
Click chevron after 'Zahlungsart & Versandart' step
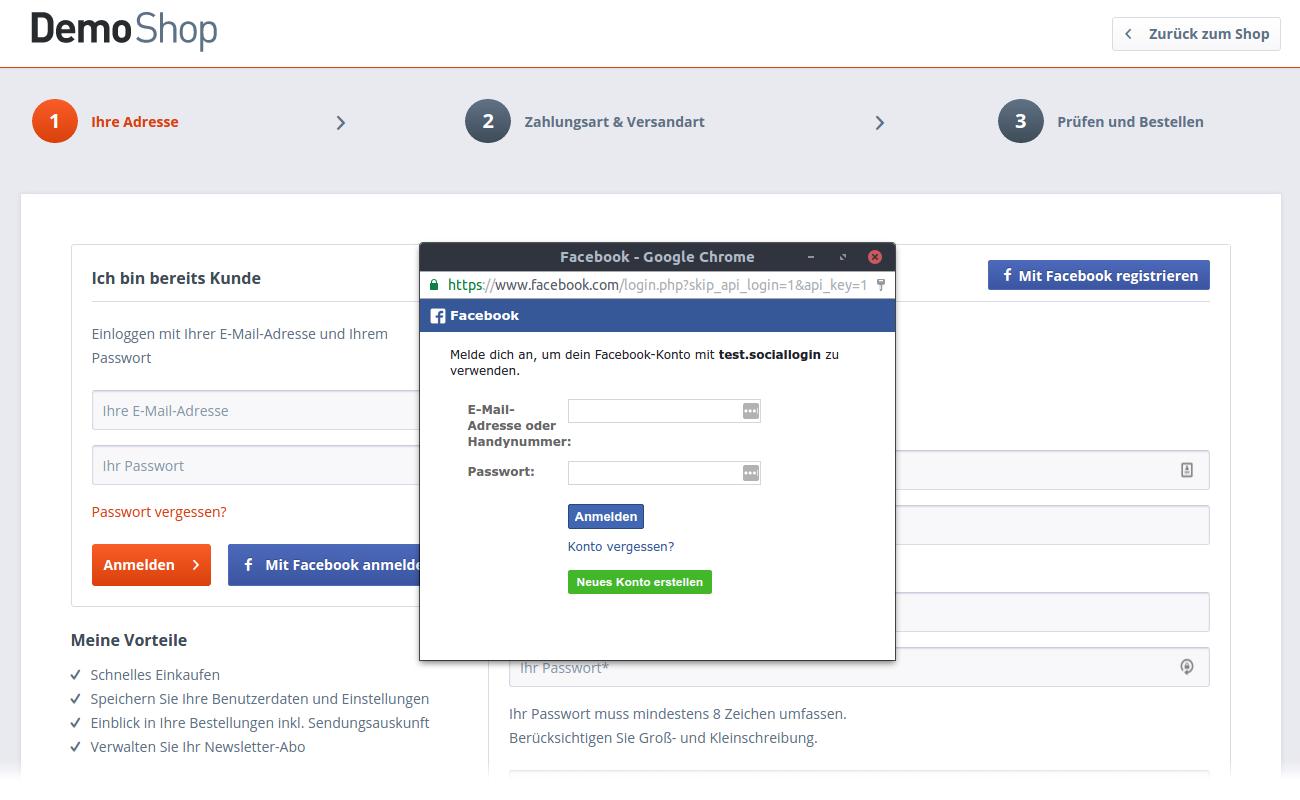coord(880,123)
